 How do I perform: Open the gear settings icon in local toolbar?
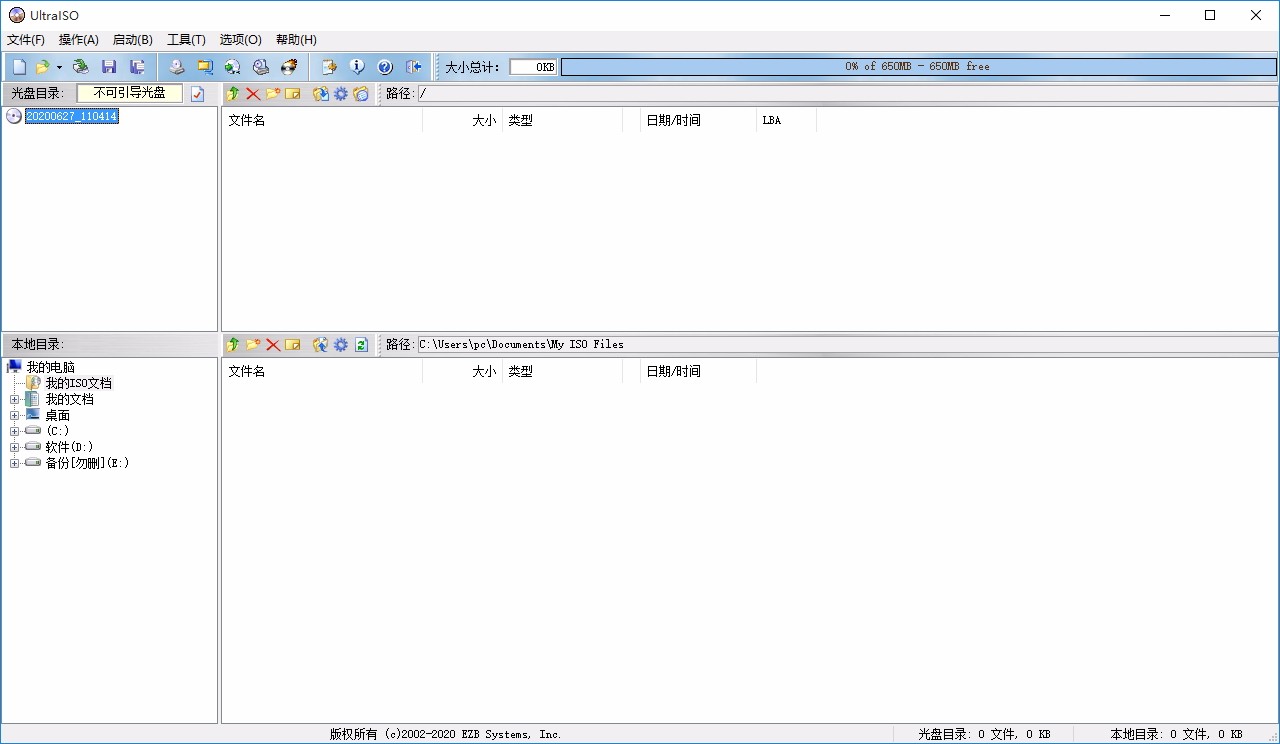pos(340,344)
